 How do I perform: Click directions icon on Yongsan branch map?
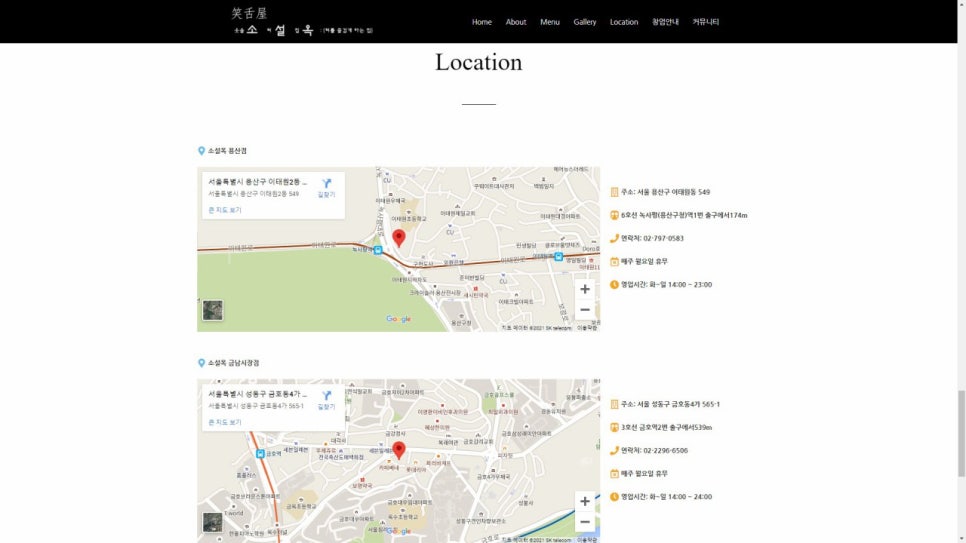click(326, 185)
